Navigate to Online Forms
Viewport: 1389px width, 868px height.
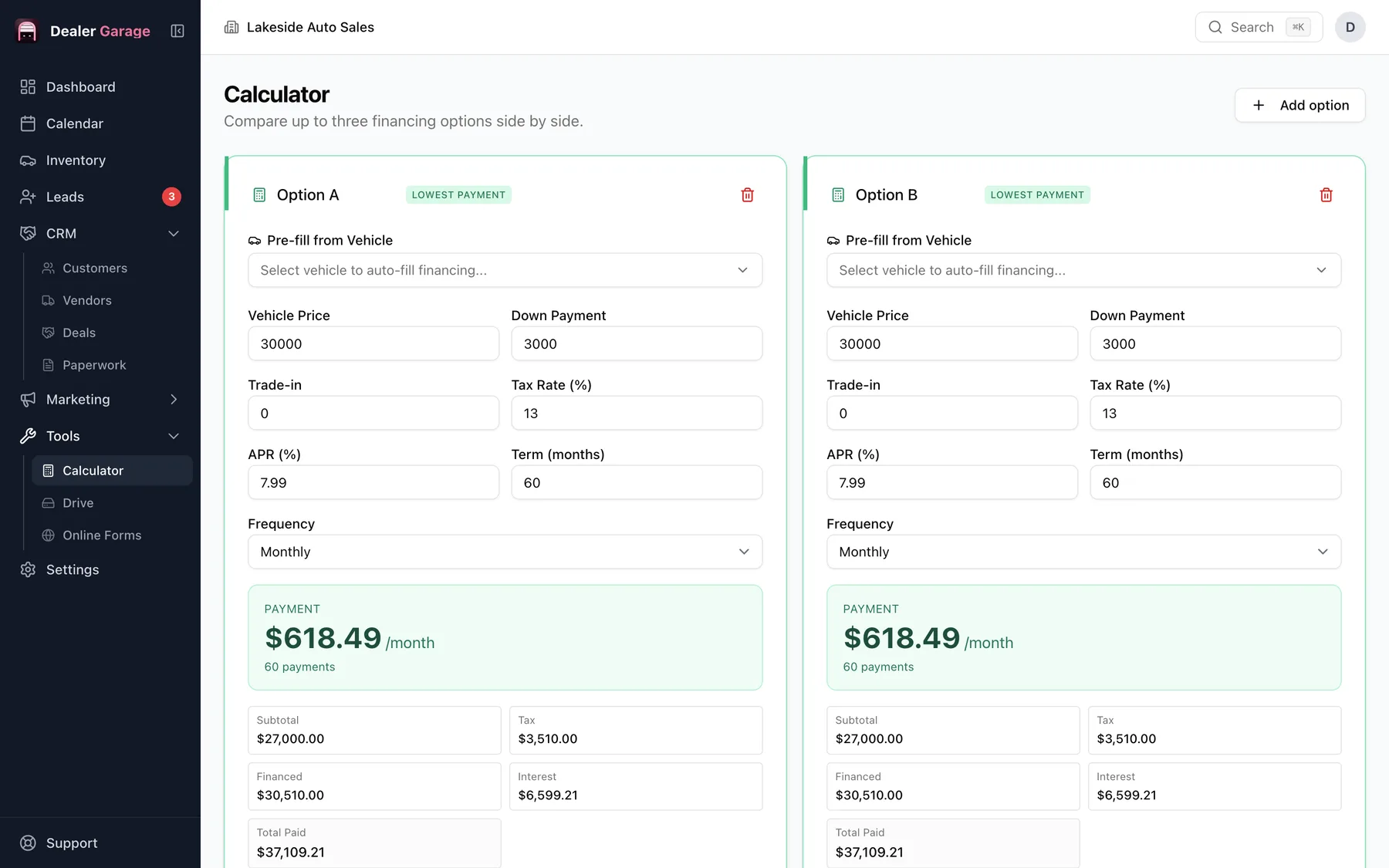[113, 535]
